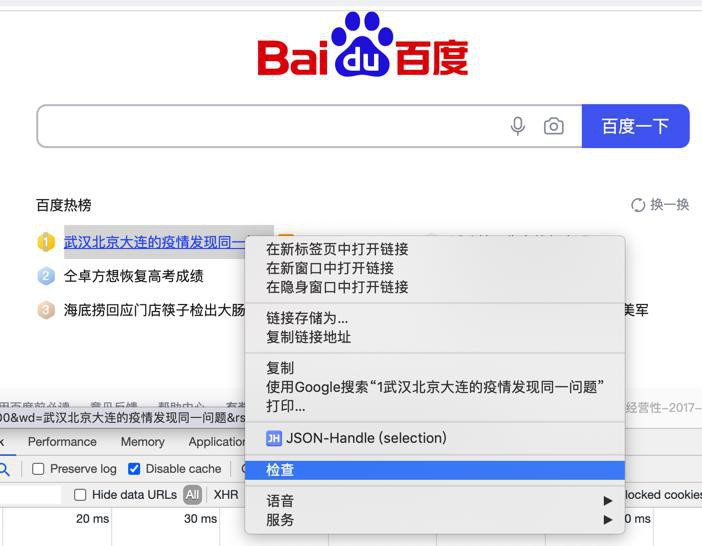Toggle the Preserve log checkbox

tap(39, 469)
